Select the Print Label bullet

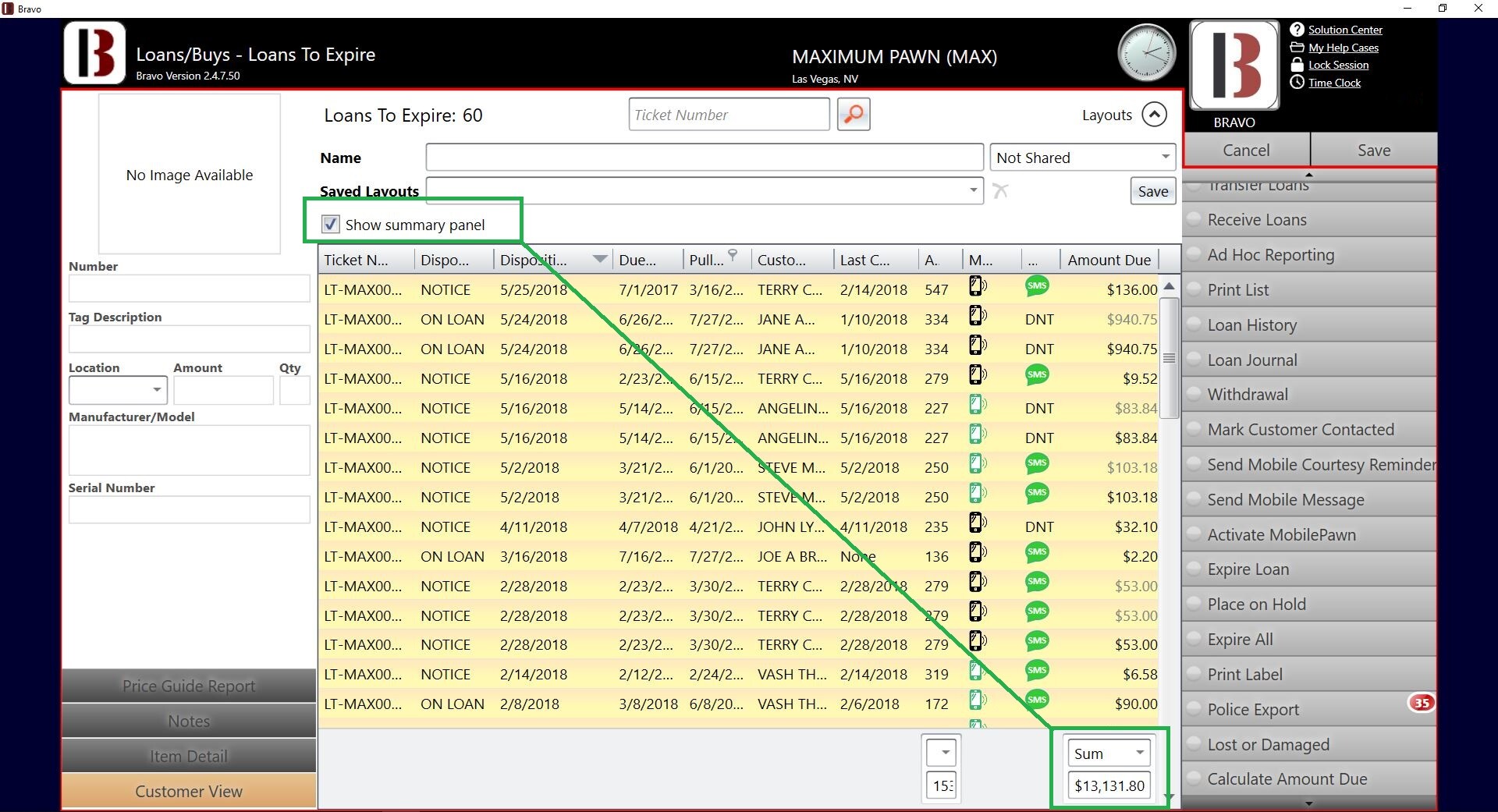click(x=1194, y=674)
